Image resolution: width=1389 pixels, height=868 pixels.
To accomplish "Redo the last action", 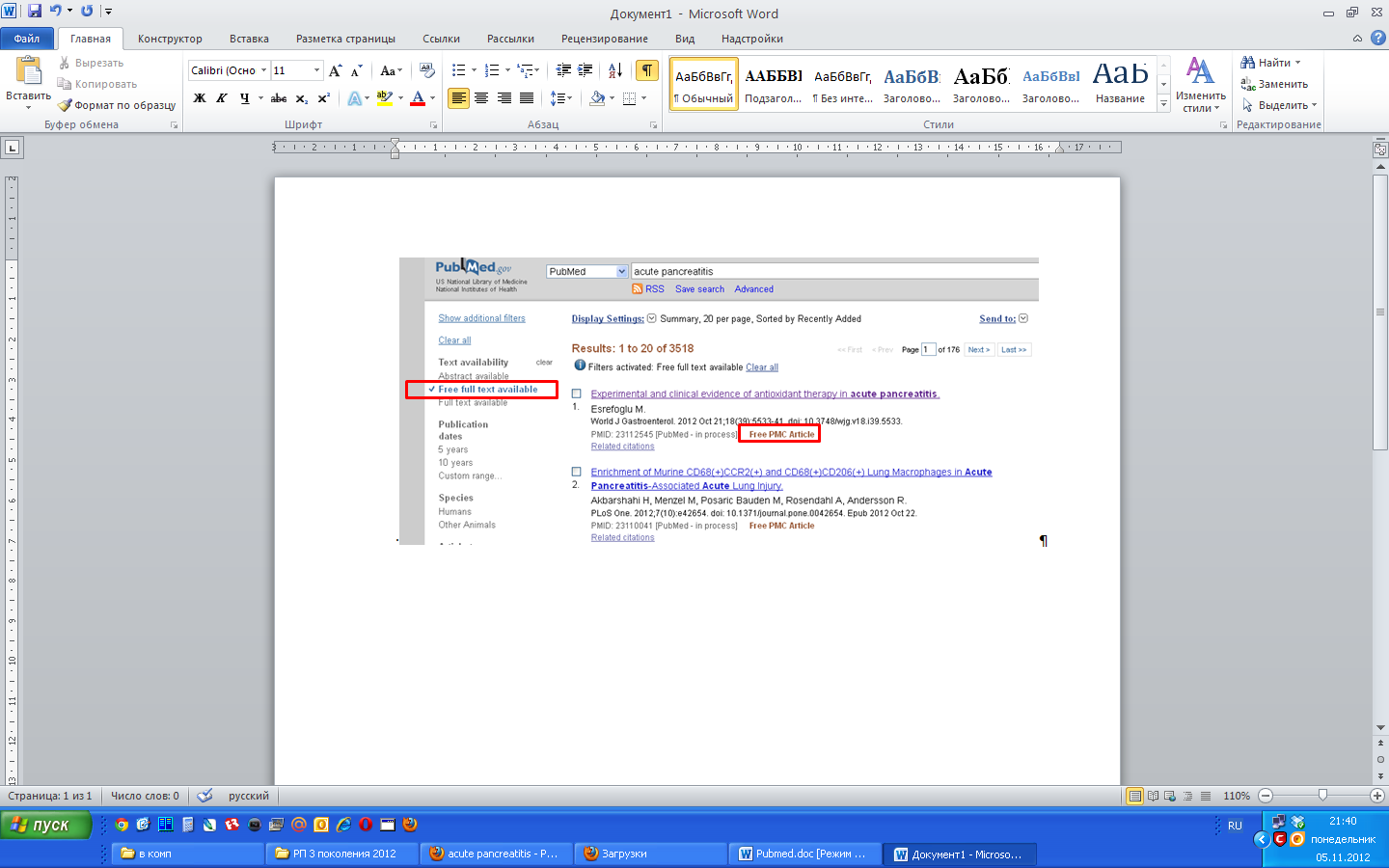I will tap(87, 12).
